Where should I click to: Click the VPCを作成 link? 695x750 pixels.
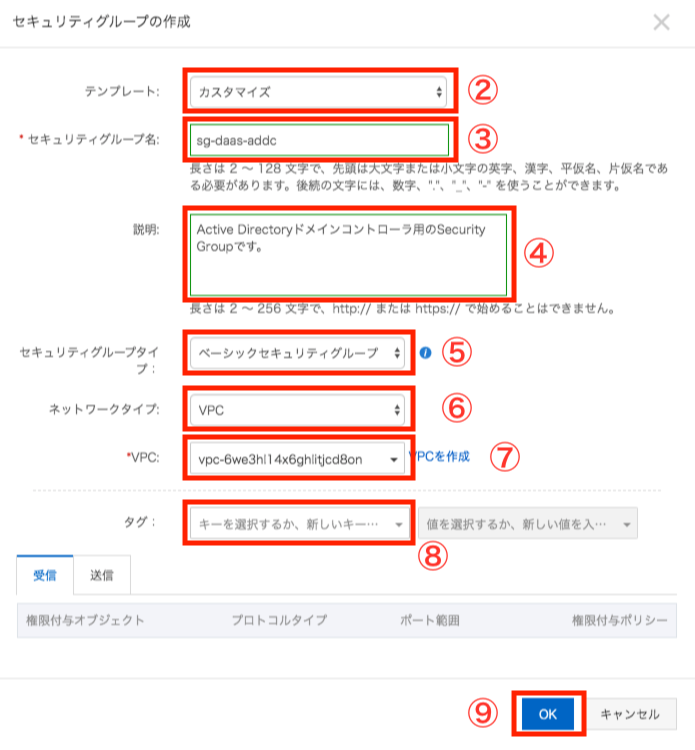point(439,457)
